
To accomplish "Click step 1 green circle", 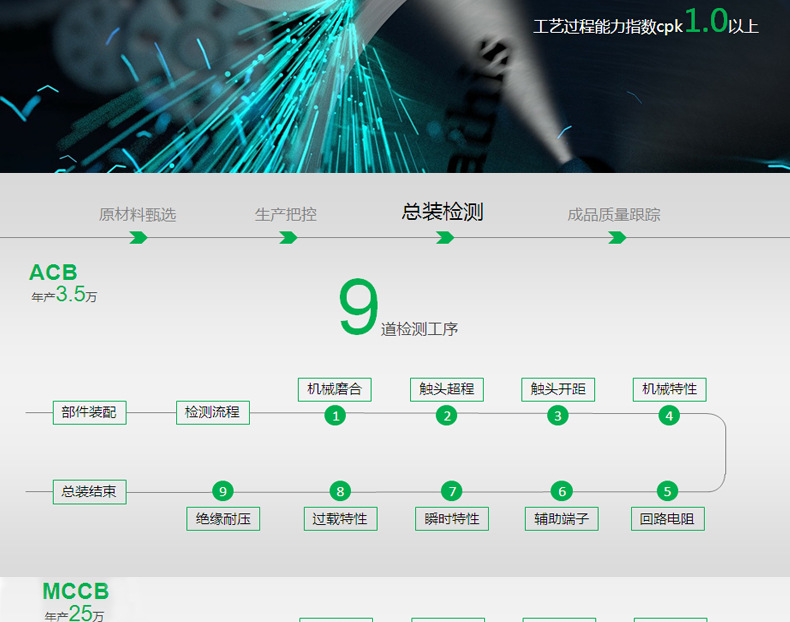I will pos(335,416).
